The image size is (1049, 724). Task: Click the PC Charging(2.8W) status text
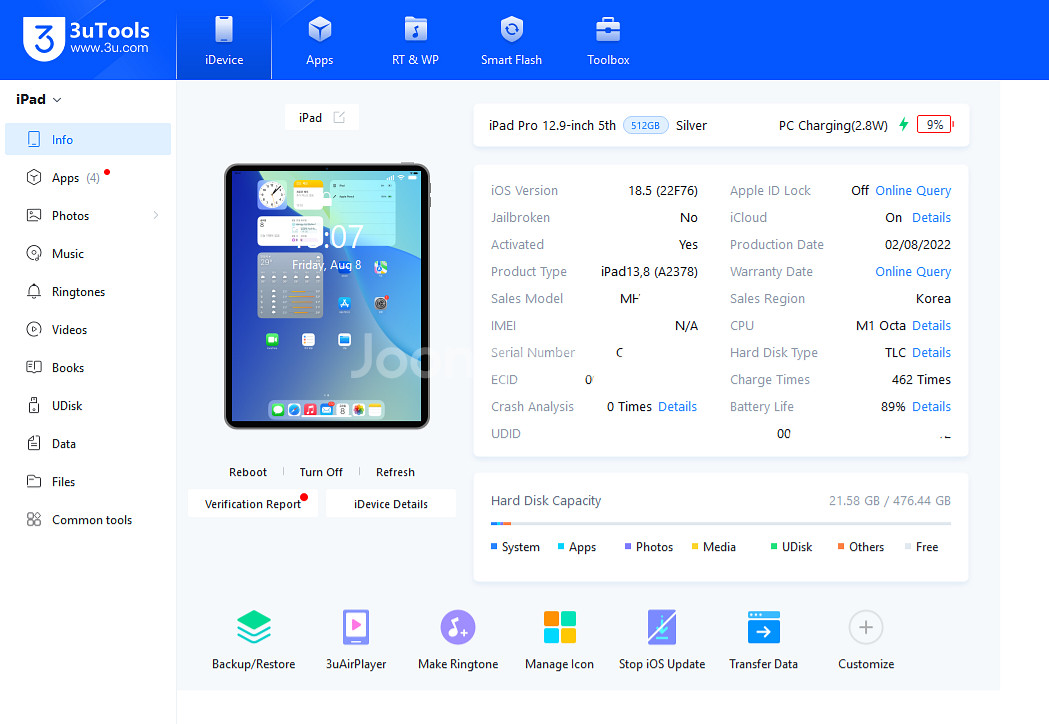coord(833,125)
